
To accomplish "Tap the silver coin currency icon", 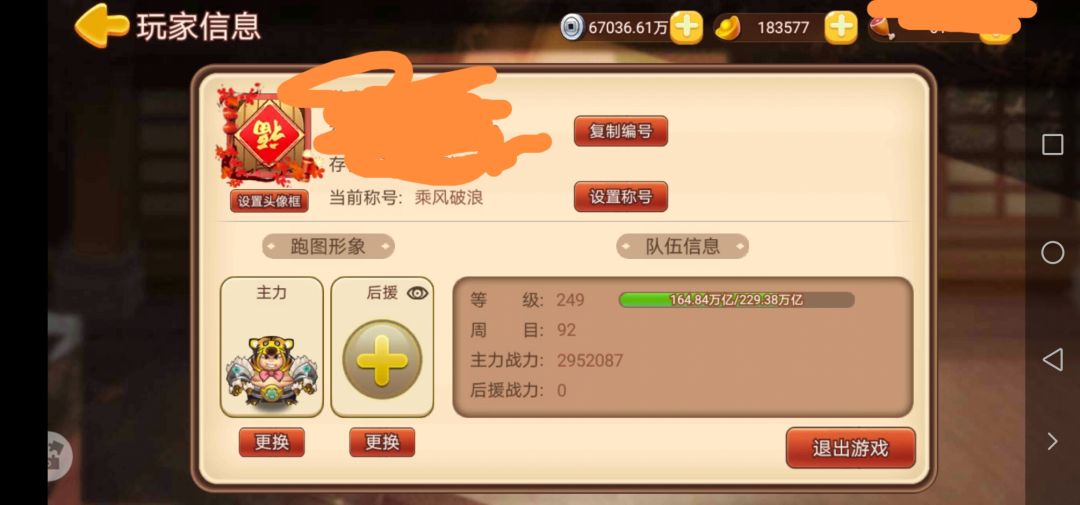I will click(572, 28).
